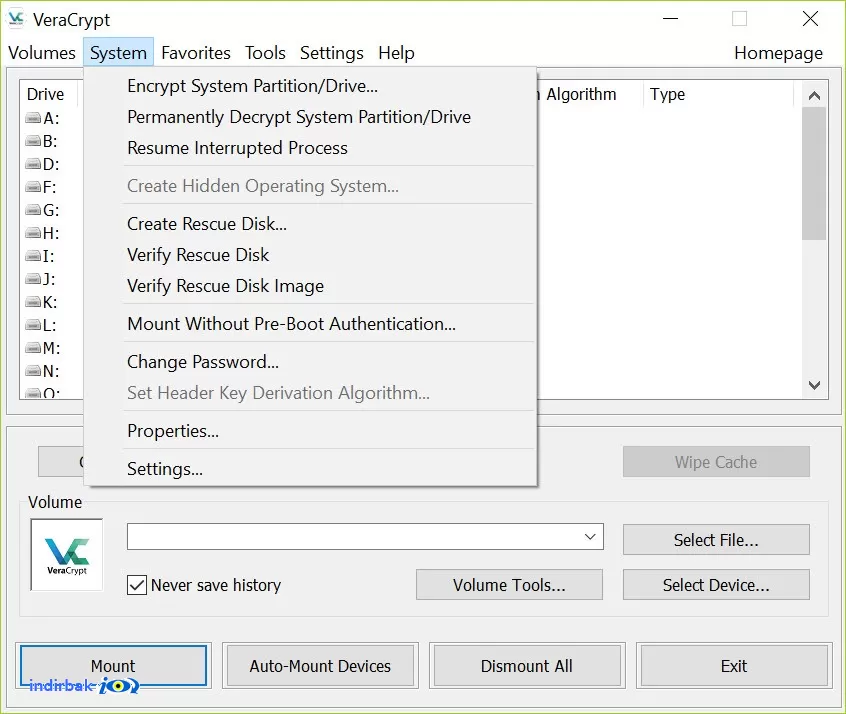846x714 pixels.
Task: Choose Change Password... in System menu
Action: click(x=311, y=362)
